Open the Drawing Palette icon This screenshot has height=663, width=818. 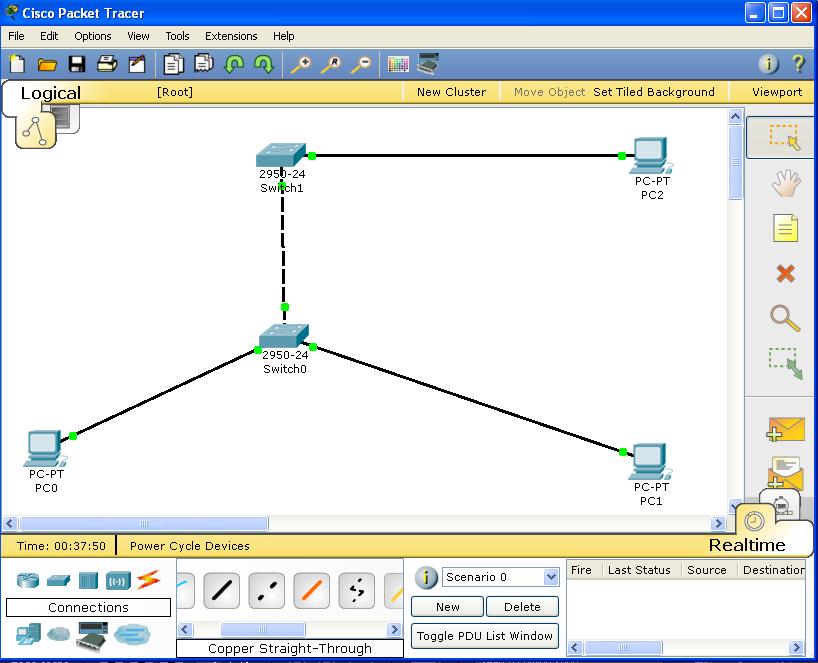398,64
